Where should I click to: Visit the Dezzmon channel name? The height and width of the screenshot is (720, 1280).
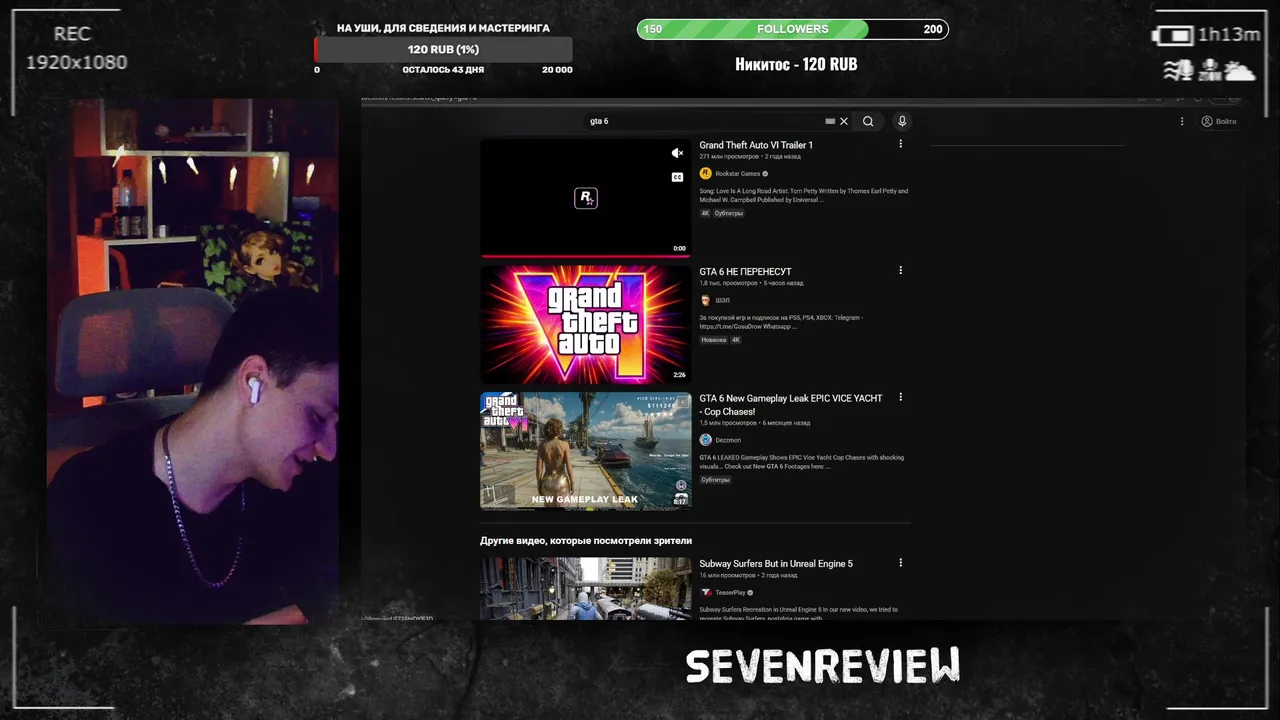(x=728, y=440)
